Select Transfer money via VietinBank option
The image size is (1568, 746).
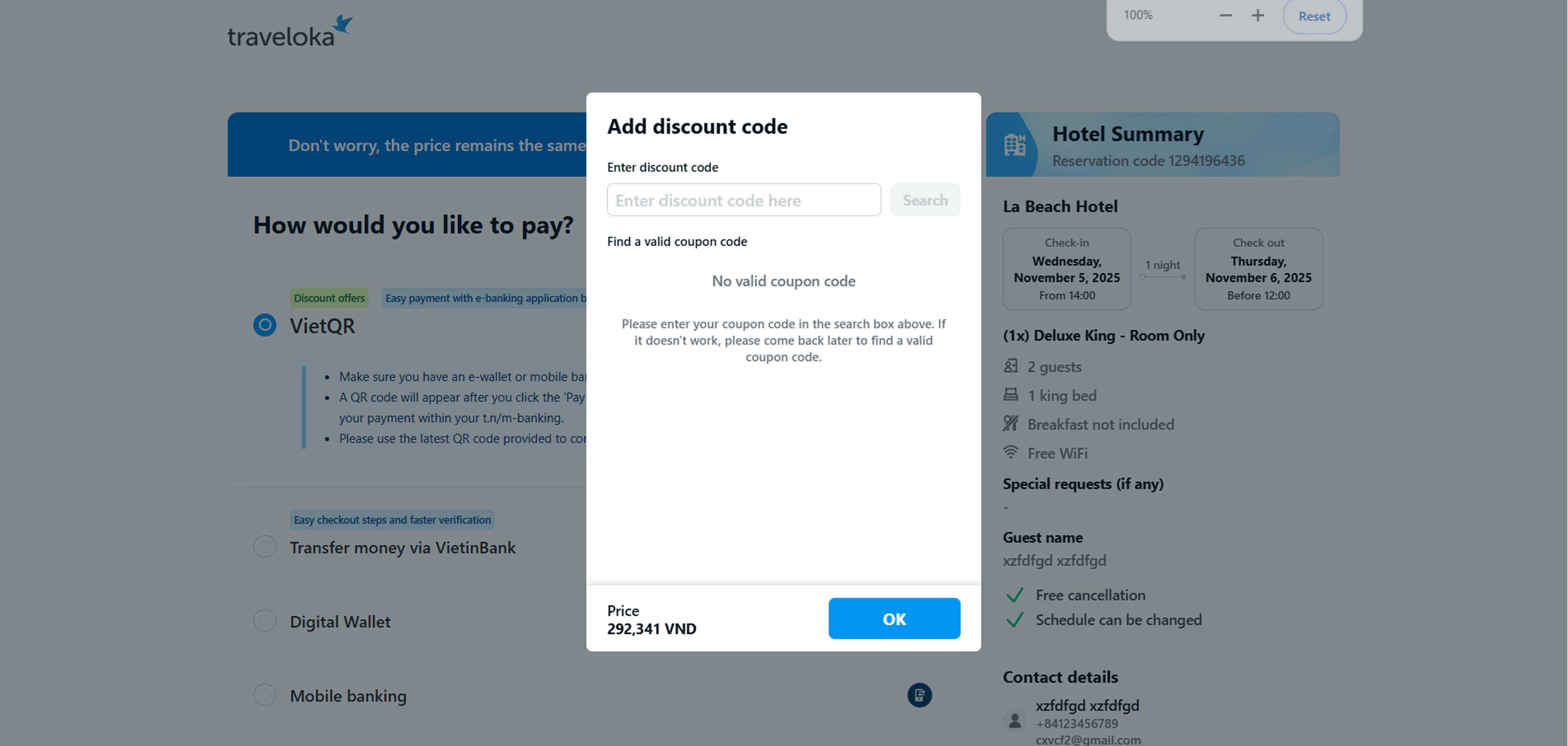tap(265, 546)
